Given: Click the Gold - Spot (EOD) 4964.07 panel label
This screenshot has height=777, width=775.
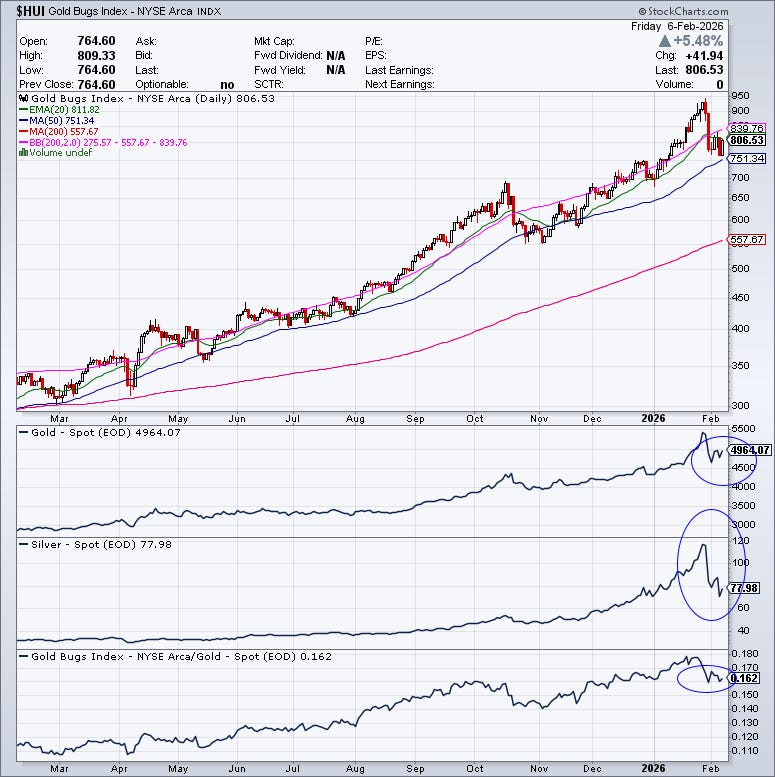Looking at the screenshot, I should pos(106,433).
